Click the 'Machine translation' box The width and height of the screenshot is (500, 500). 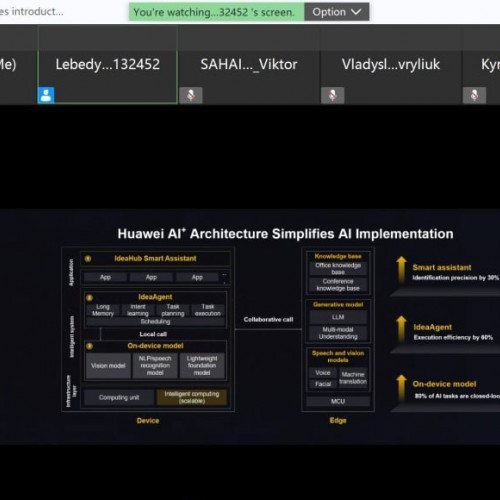point(353,378)
